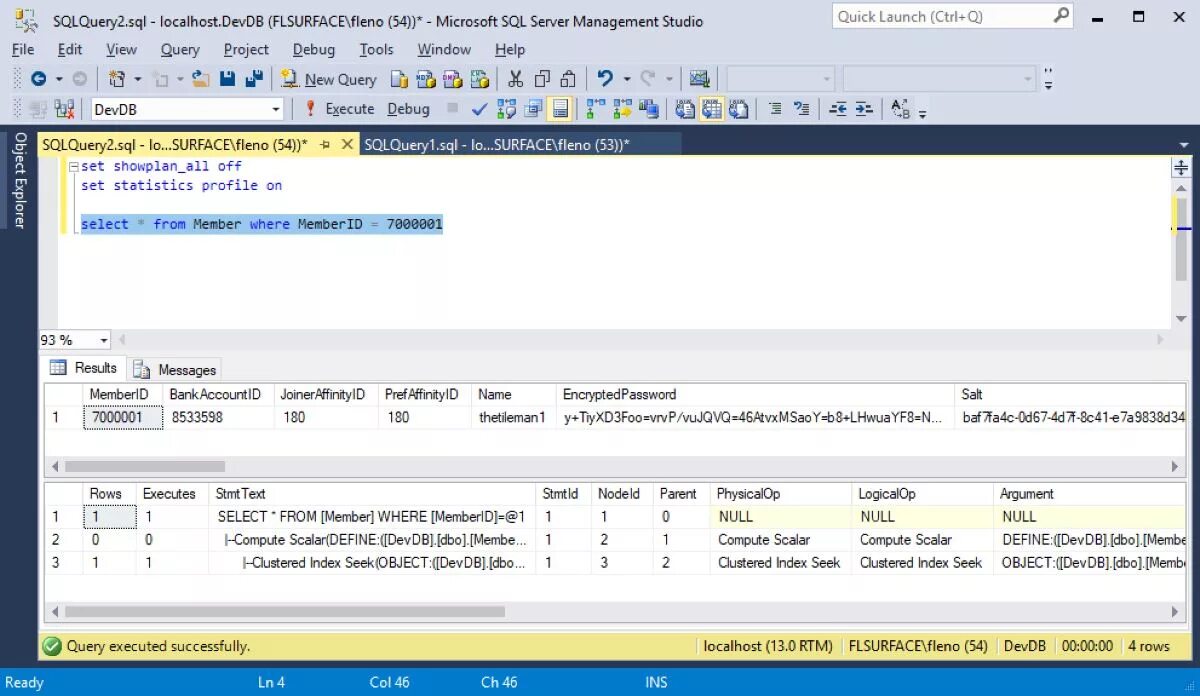Click the New Query button
This screenshot has height=696, width=1200.
click(x=328, y=79)
